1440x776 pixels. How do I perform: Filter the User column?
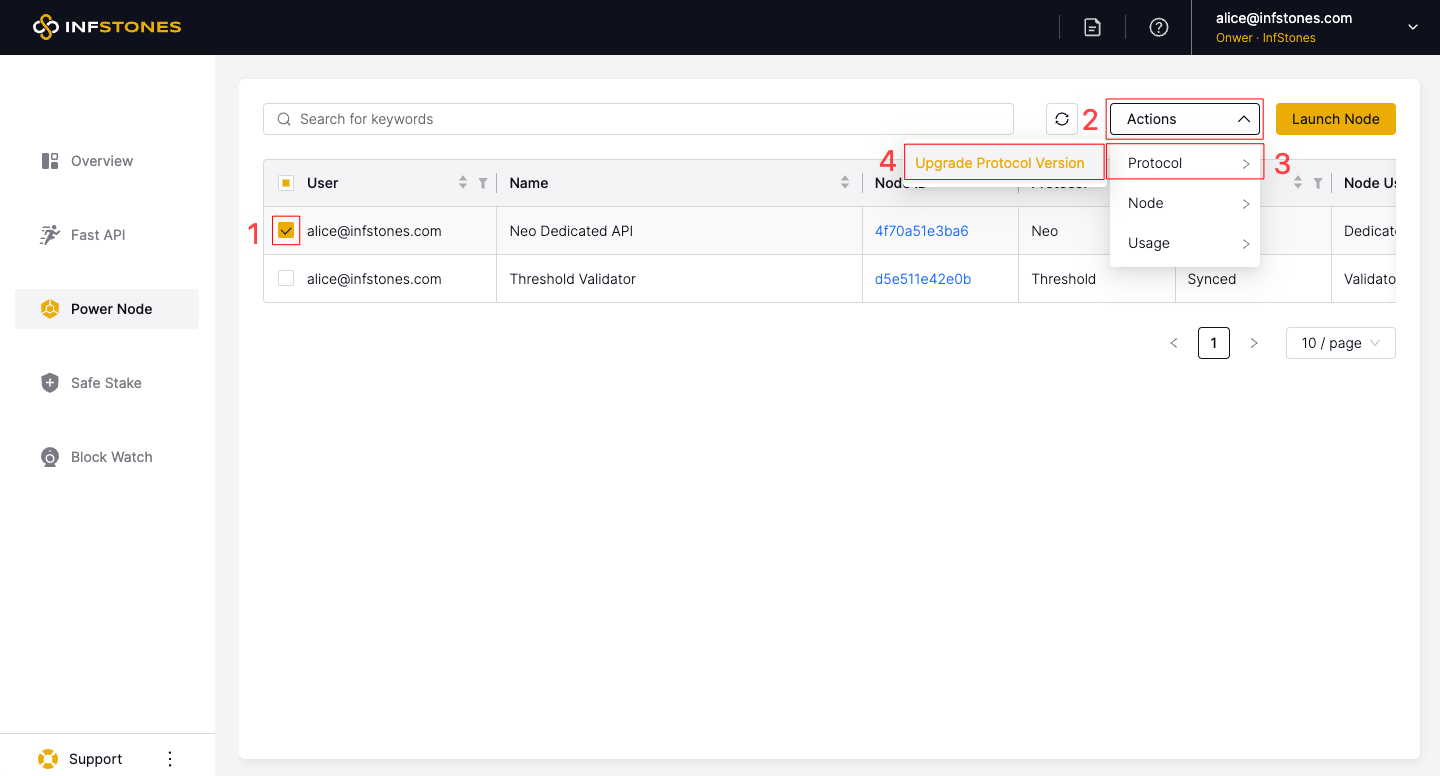coord(483,183)
